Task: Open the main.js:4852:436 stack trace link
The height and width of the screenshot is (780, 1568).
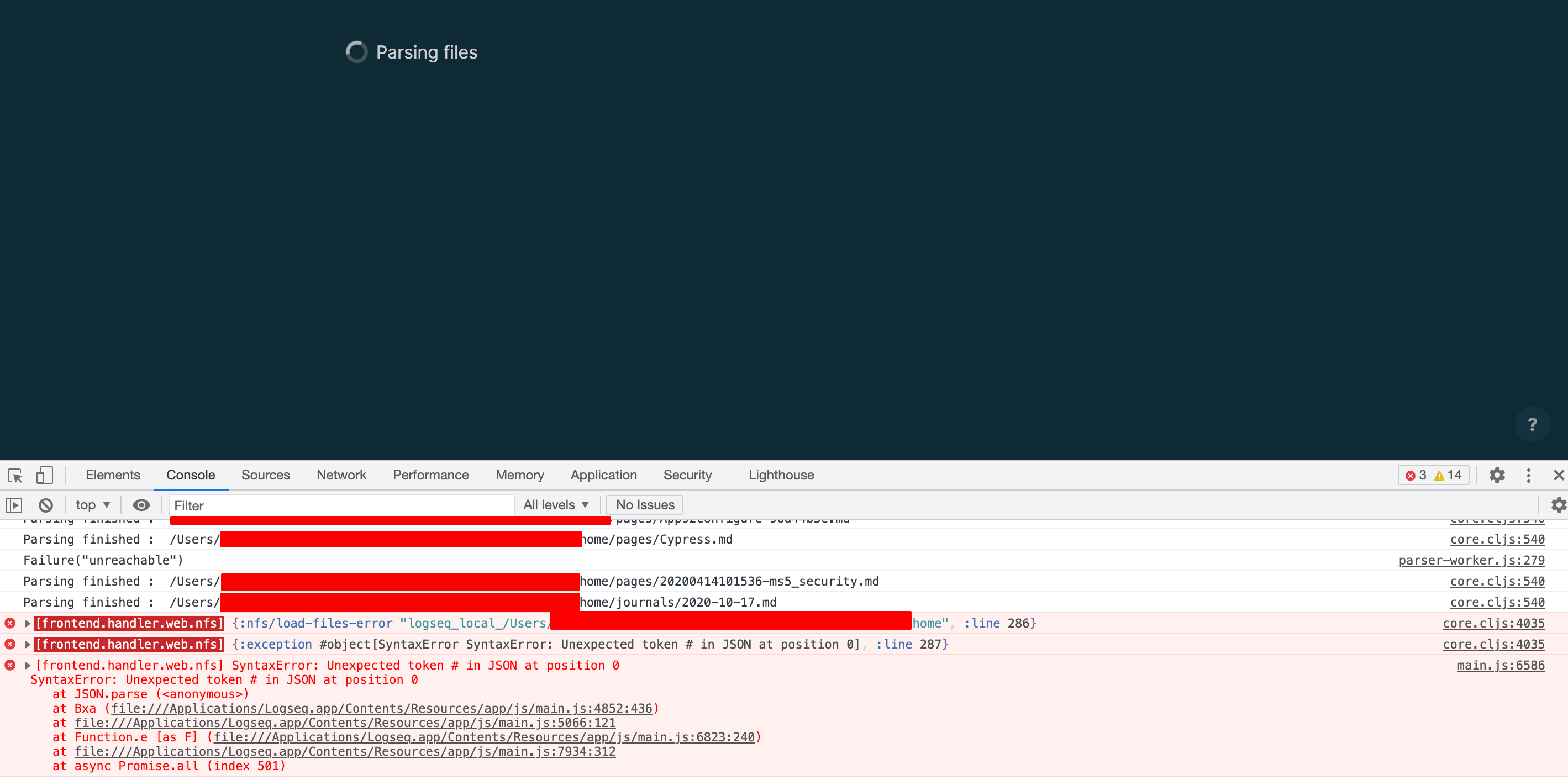Action: 381,709
